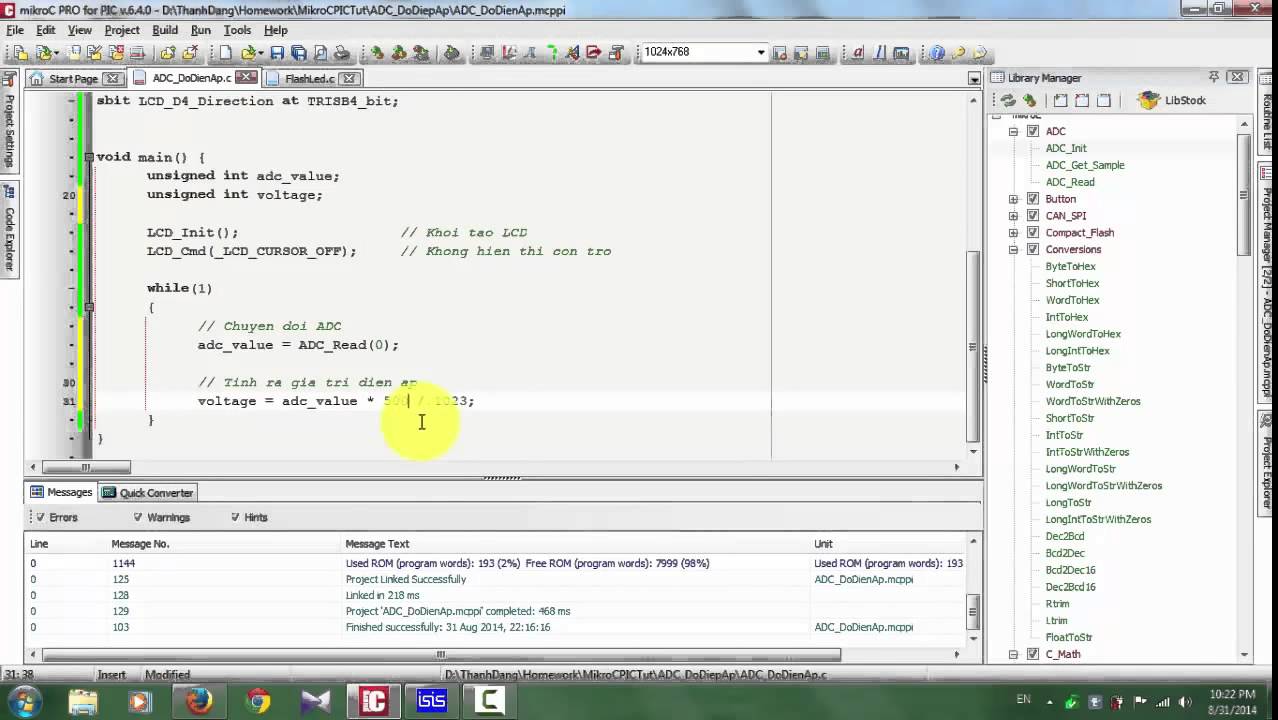1278x720 pixels.
Task: Click the new blank file icon
Action: click(225, 53)
